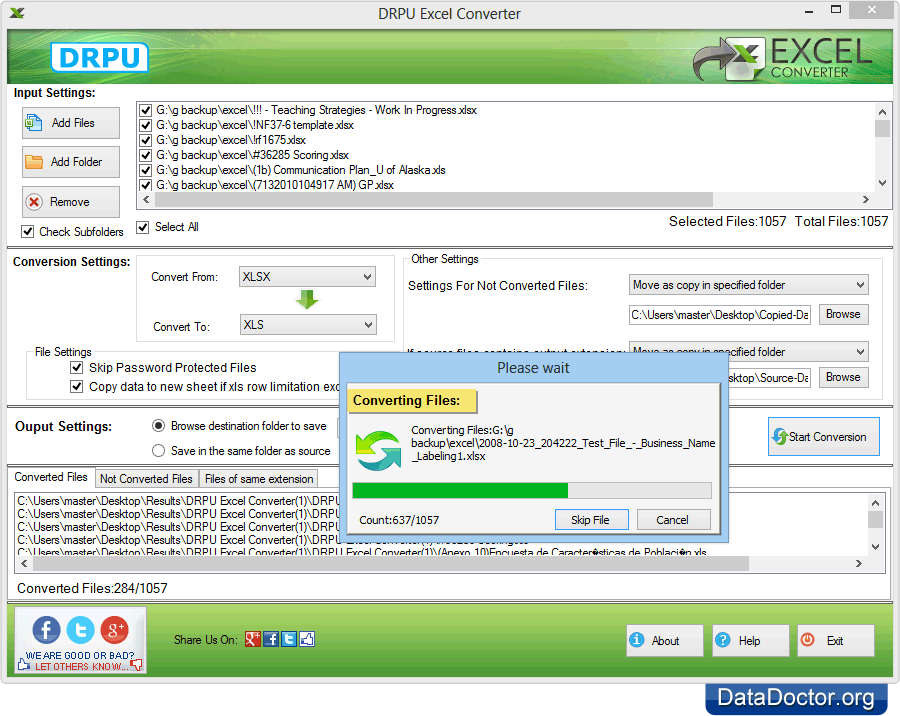The image size is (900, 716).
Task: Uncheck the #36285 Scoring.xlsx checkbox
Action: (146, 155)
